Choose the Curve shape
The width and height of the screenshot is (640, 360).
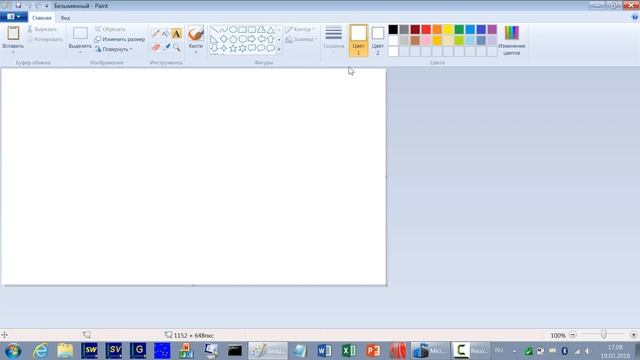224,30
